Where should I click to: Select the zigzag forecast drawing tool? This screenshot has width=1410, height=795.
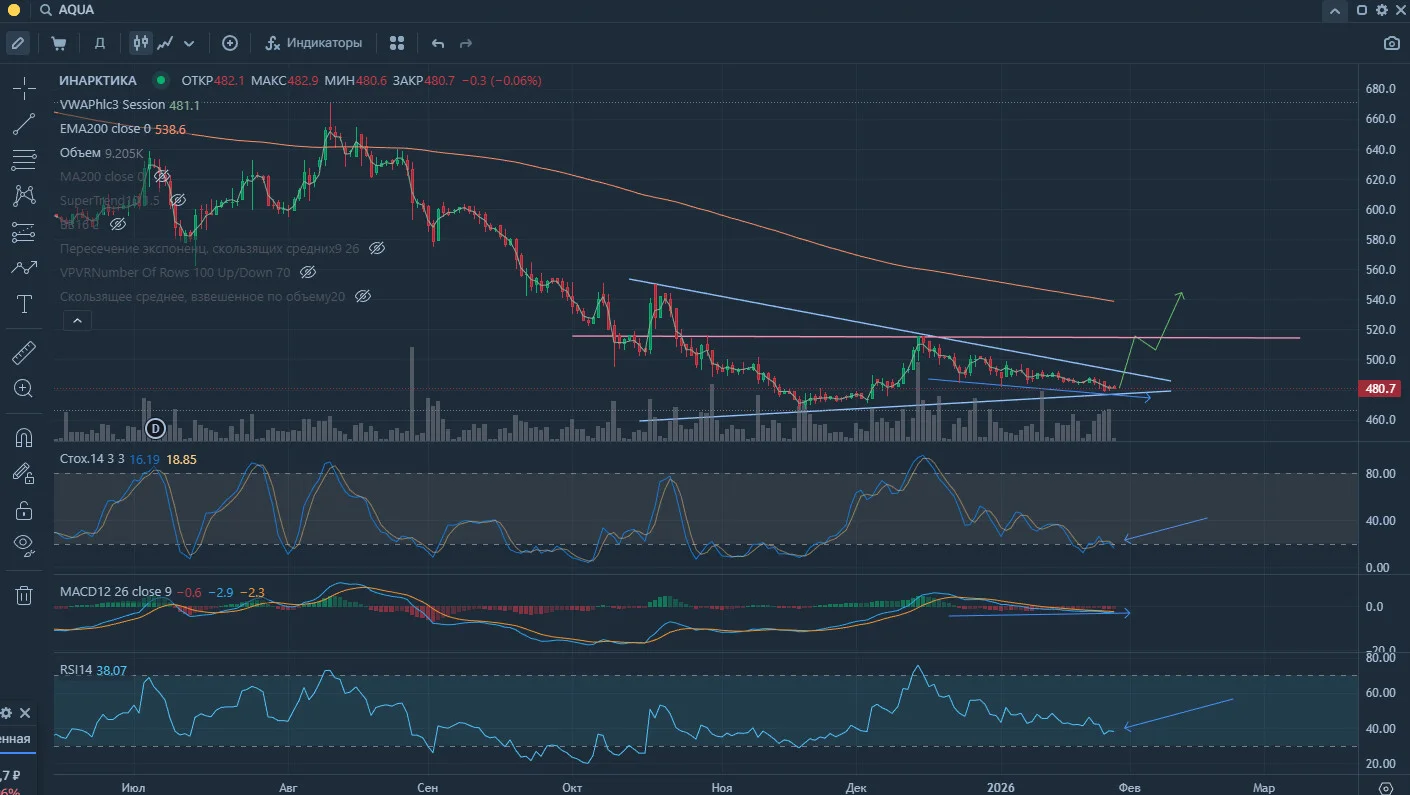24,268
